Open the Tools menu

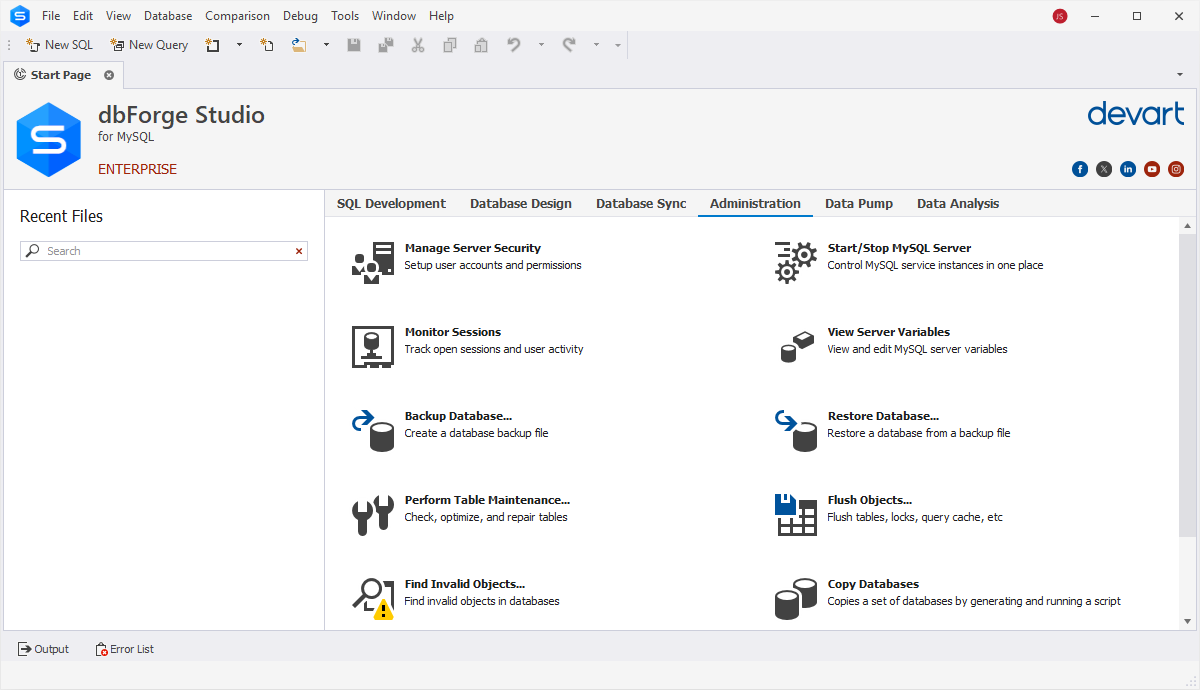coord(345,16)
